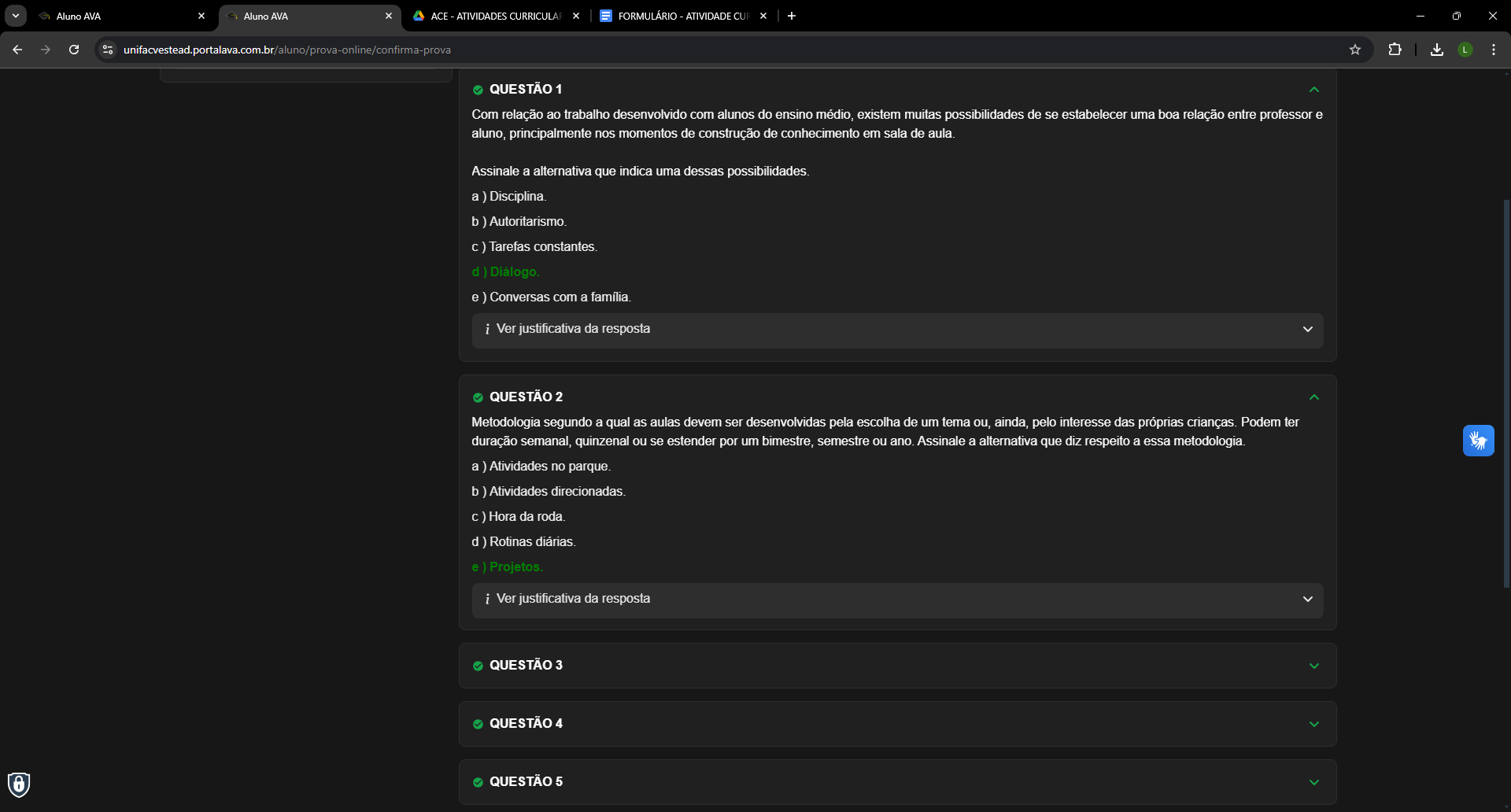This screenshot has height=812, width=1511.
Task: Reload the page with the refresh icon
Action: 74,50
